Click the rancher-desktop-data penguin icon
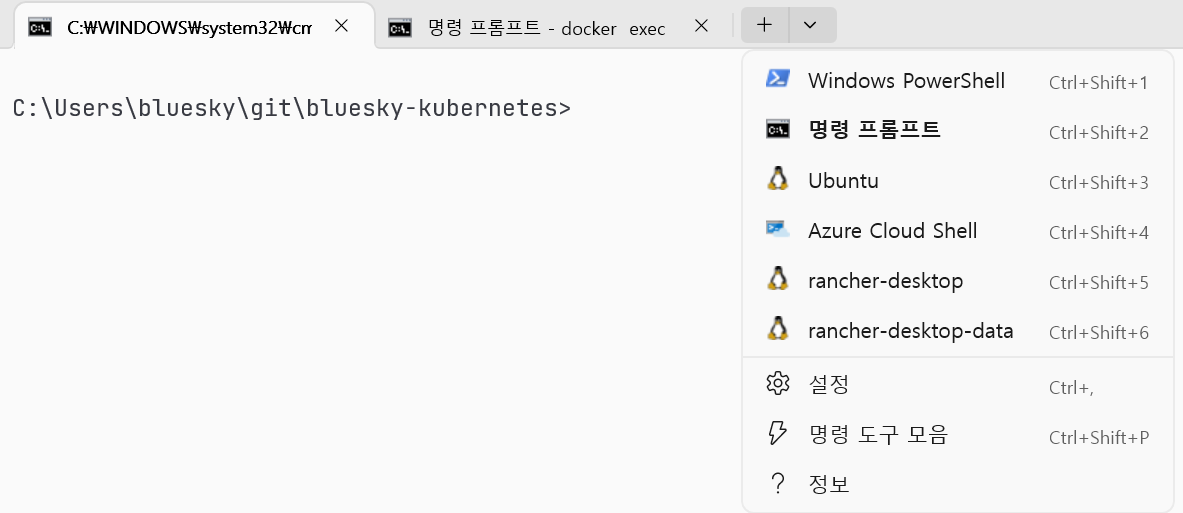This screenshot has height=513, width=1183. click(778, 329)
